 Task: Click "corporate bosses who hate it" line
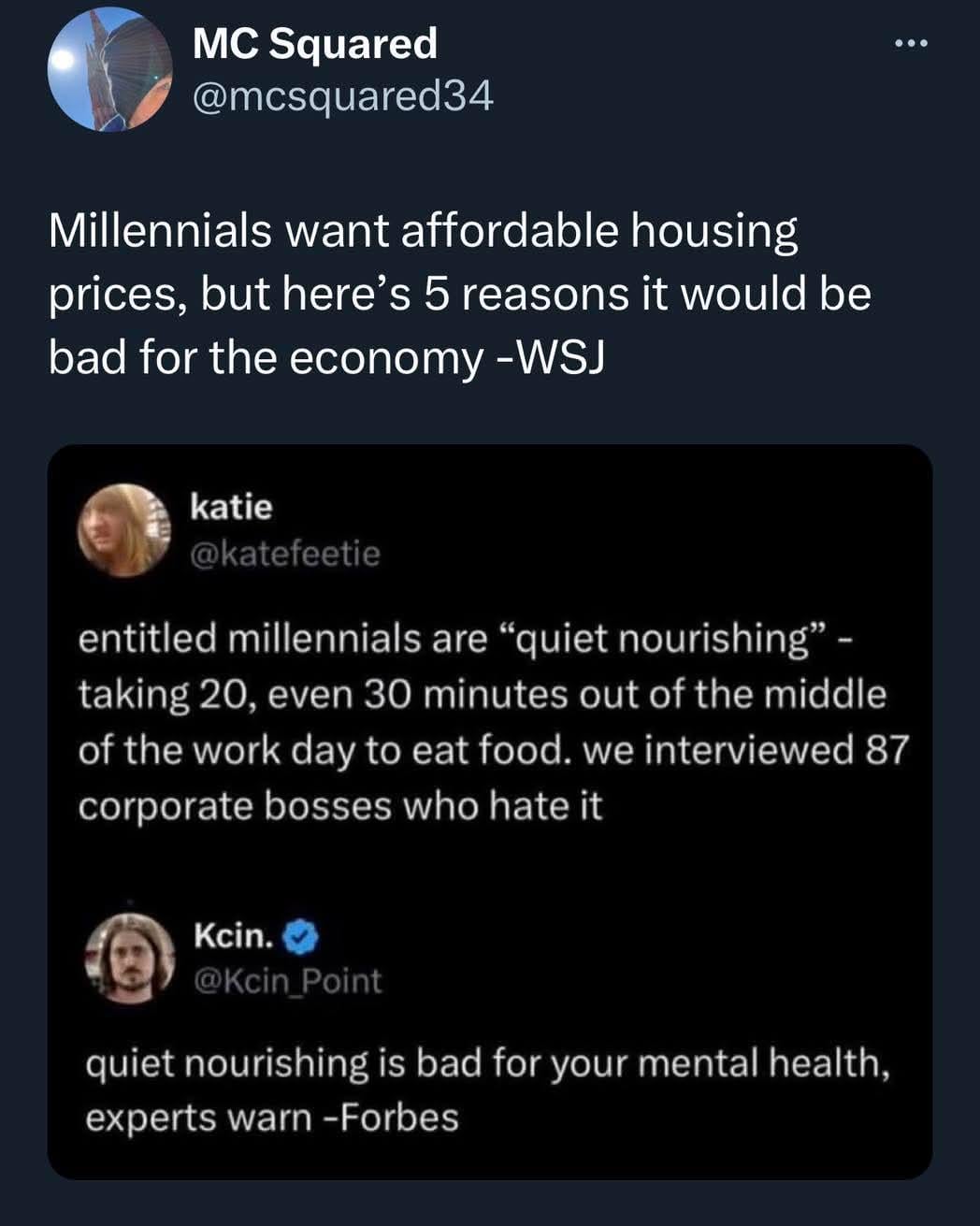(x=340, y=805)
